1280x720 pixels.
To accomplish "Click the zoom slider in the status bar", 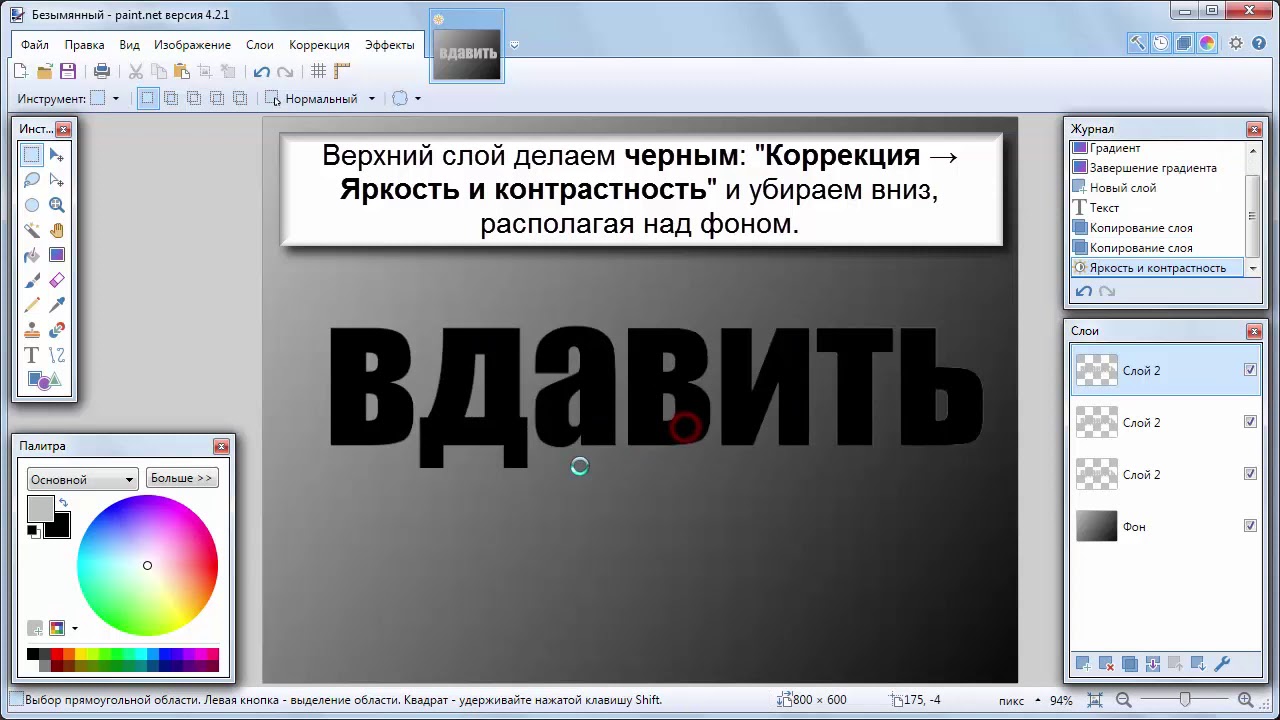I will click(1185, 700).
